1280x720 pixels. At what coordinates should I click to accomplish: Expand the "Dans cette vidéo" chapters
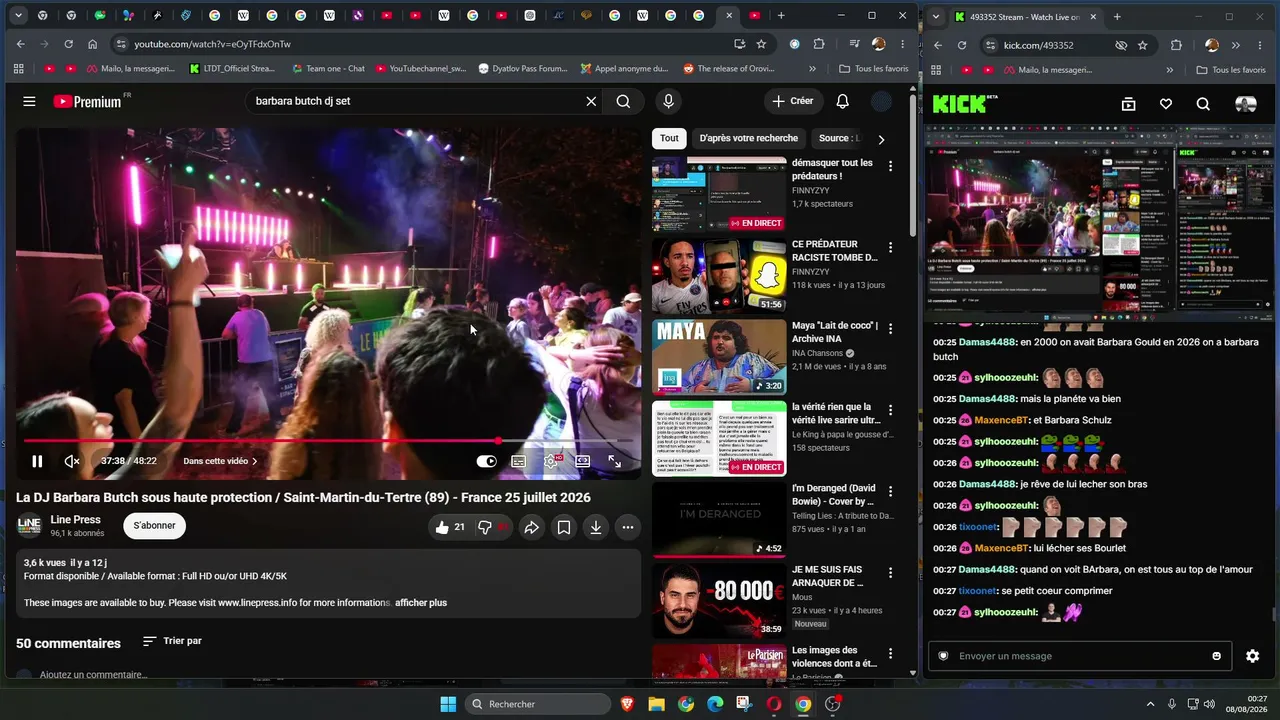pyautogui.click(x=220, y=461)
